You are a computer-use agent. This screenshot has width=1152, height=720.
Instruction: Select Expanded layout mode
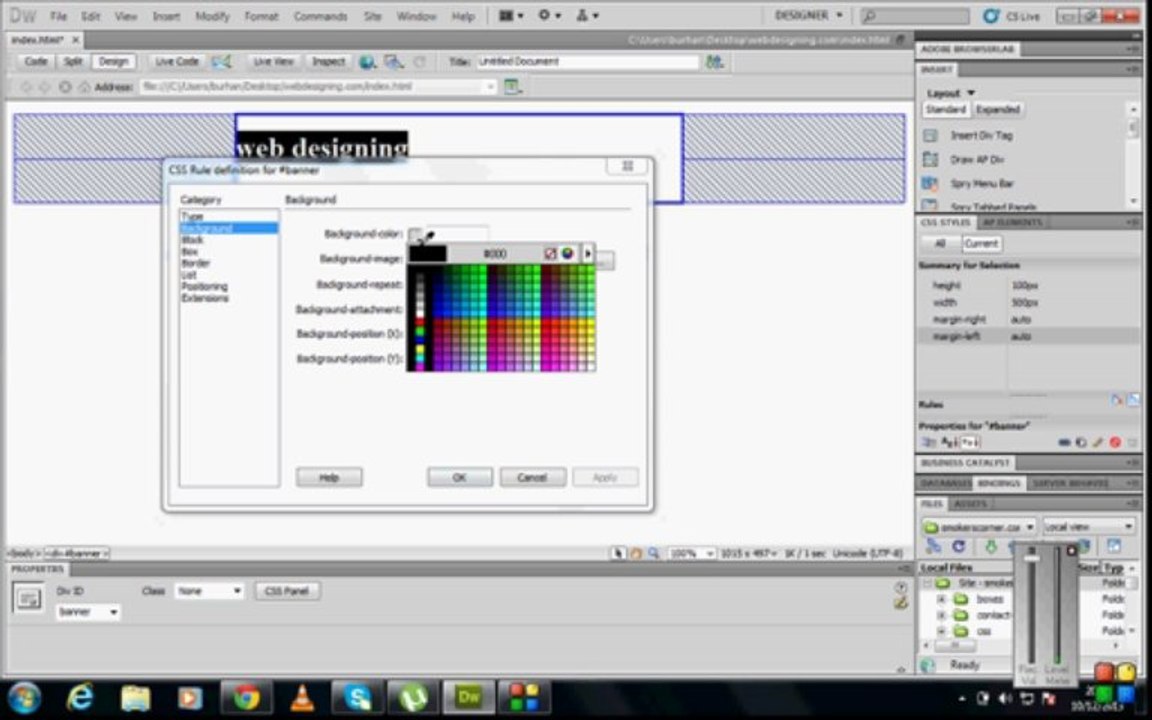(998, 109)
